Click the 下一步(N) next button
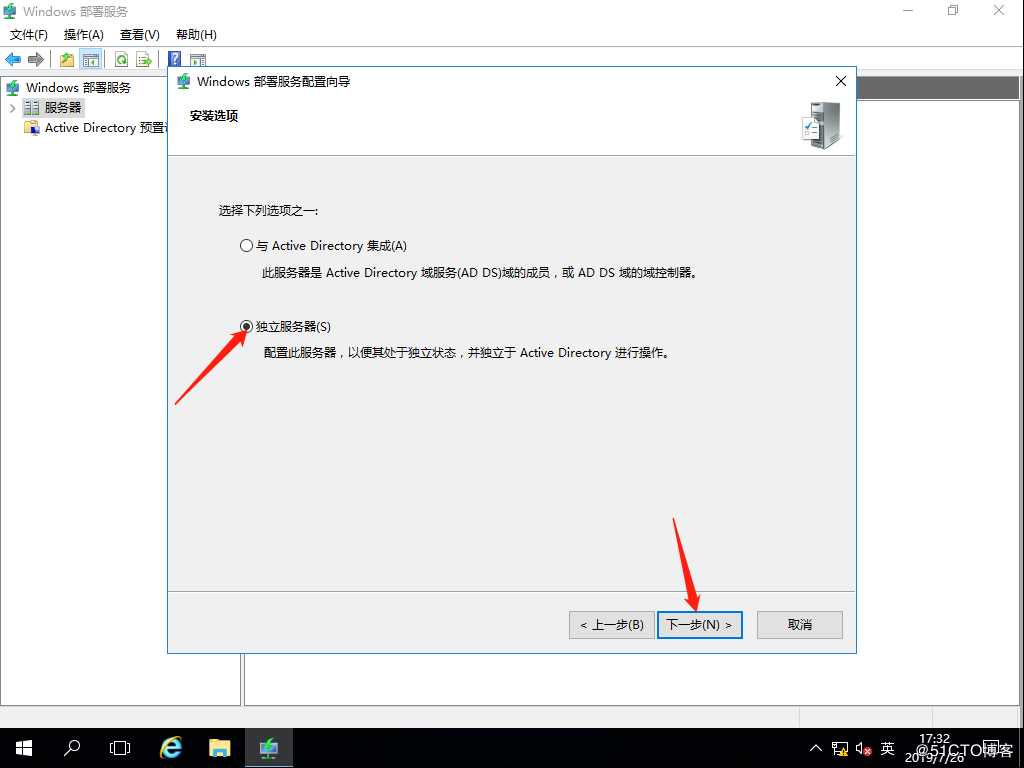 [x=699, y=625]
